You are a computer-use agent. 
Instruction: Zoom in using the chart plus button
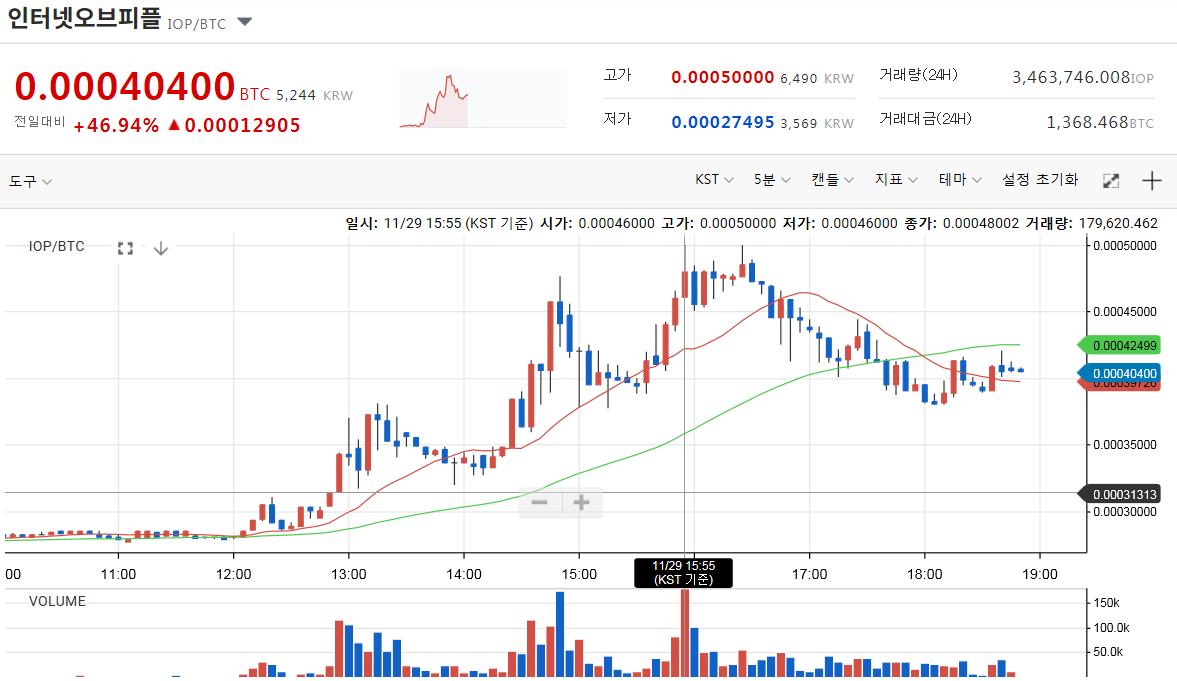point(581,502)
